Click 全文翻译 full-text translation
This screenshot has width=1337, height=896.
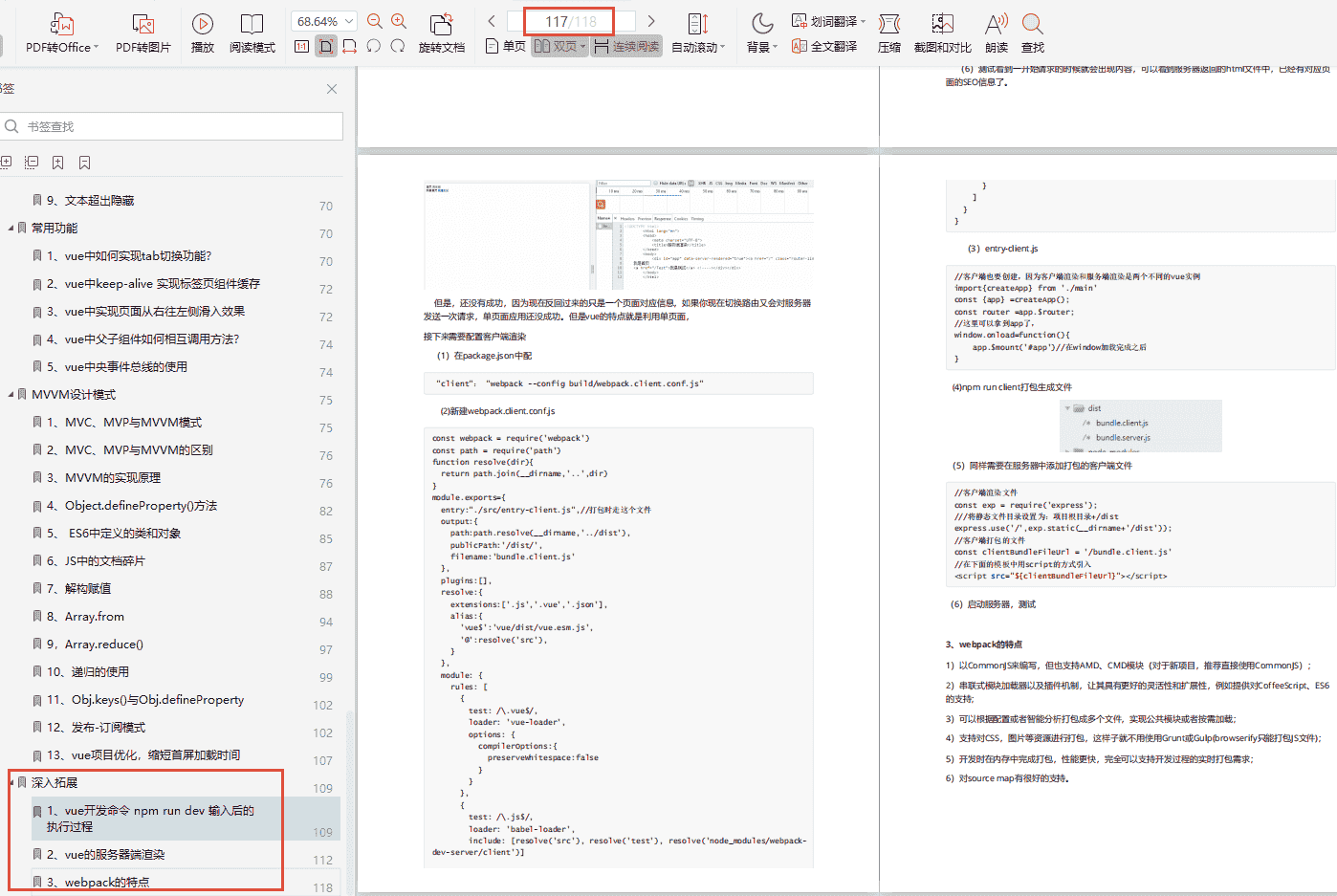point(824,46)
